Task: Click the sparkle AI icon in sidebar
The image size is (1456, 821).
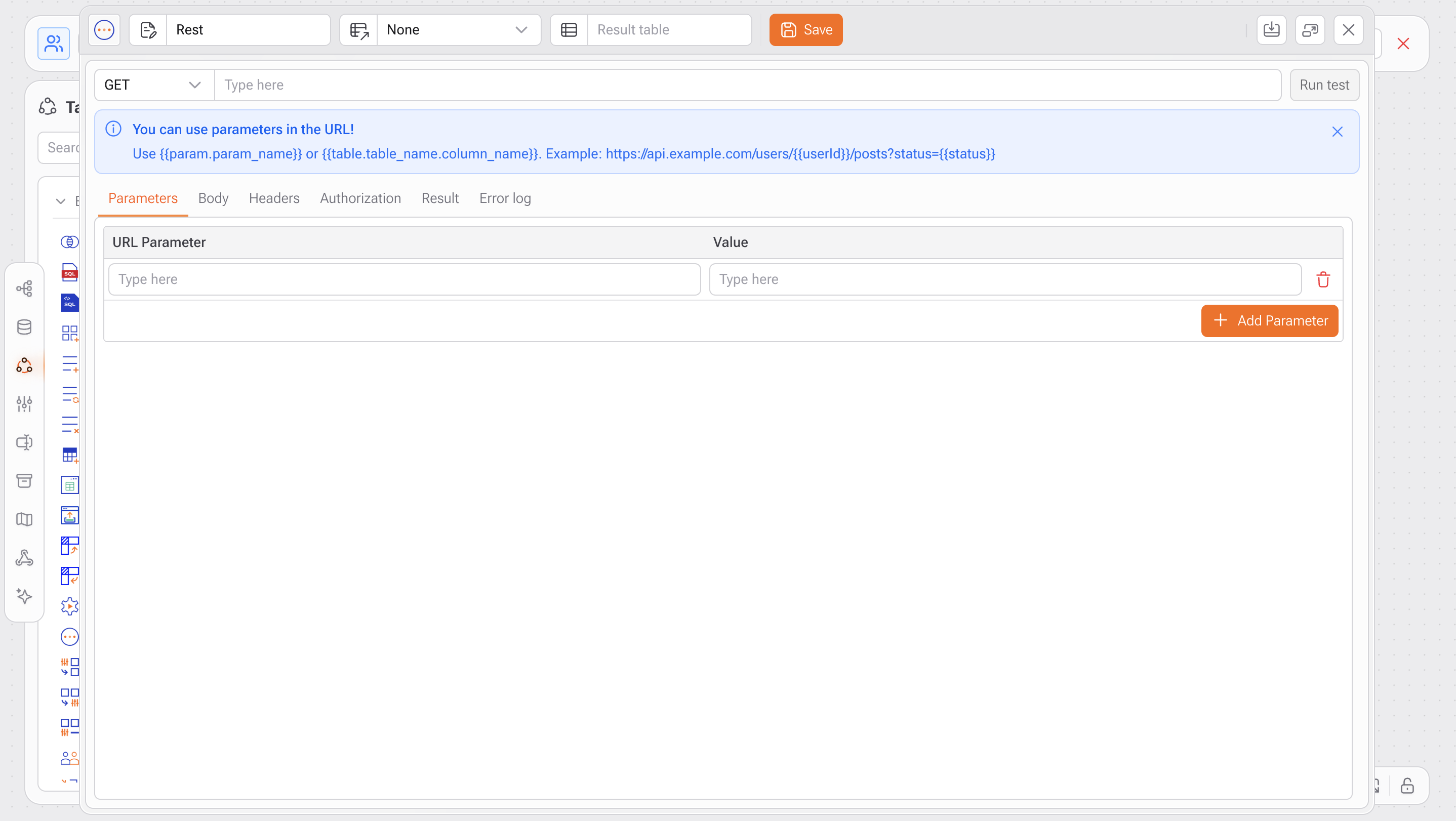Action: point(24,596)
